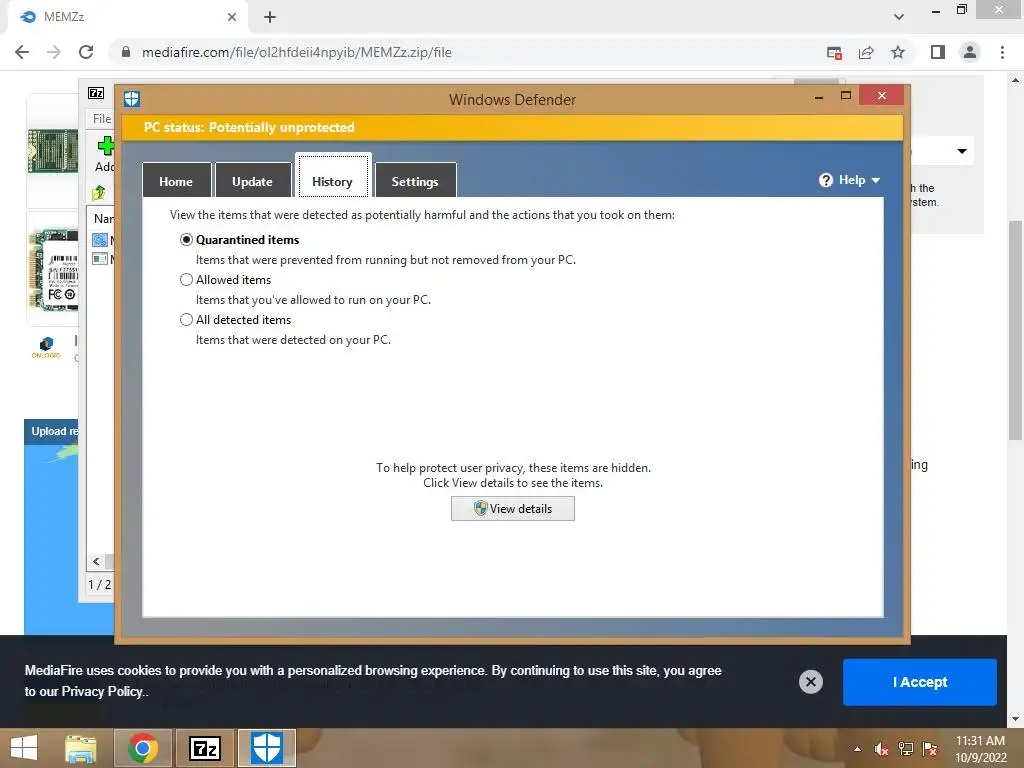Open the Chrome profile avatar
The width and height of the screenshot is (1024, 768).
coord(970,52)
